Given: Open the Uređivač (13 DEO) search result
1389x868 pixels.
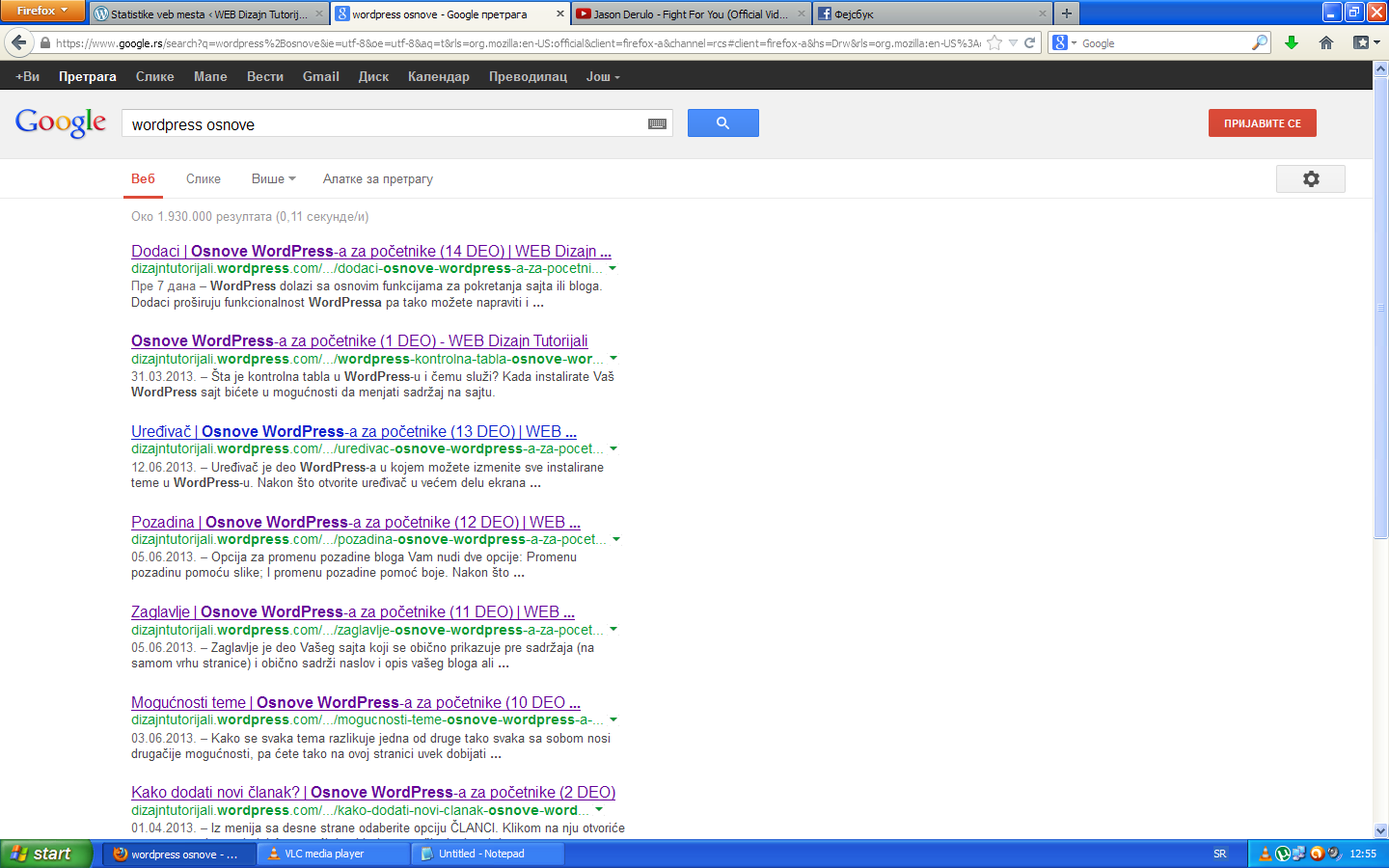Looking at the screenshot, I should tap(354, 431).
